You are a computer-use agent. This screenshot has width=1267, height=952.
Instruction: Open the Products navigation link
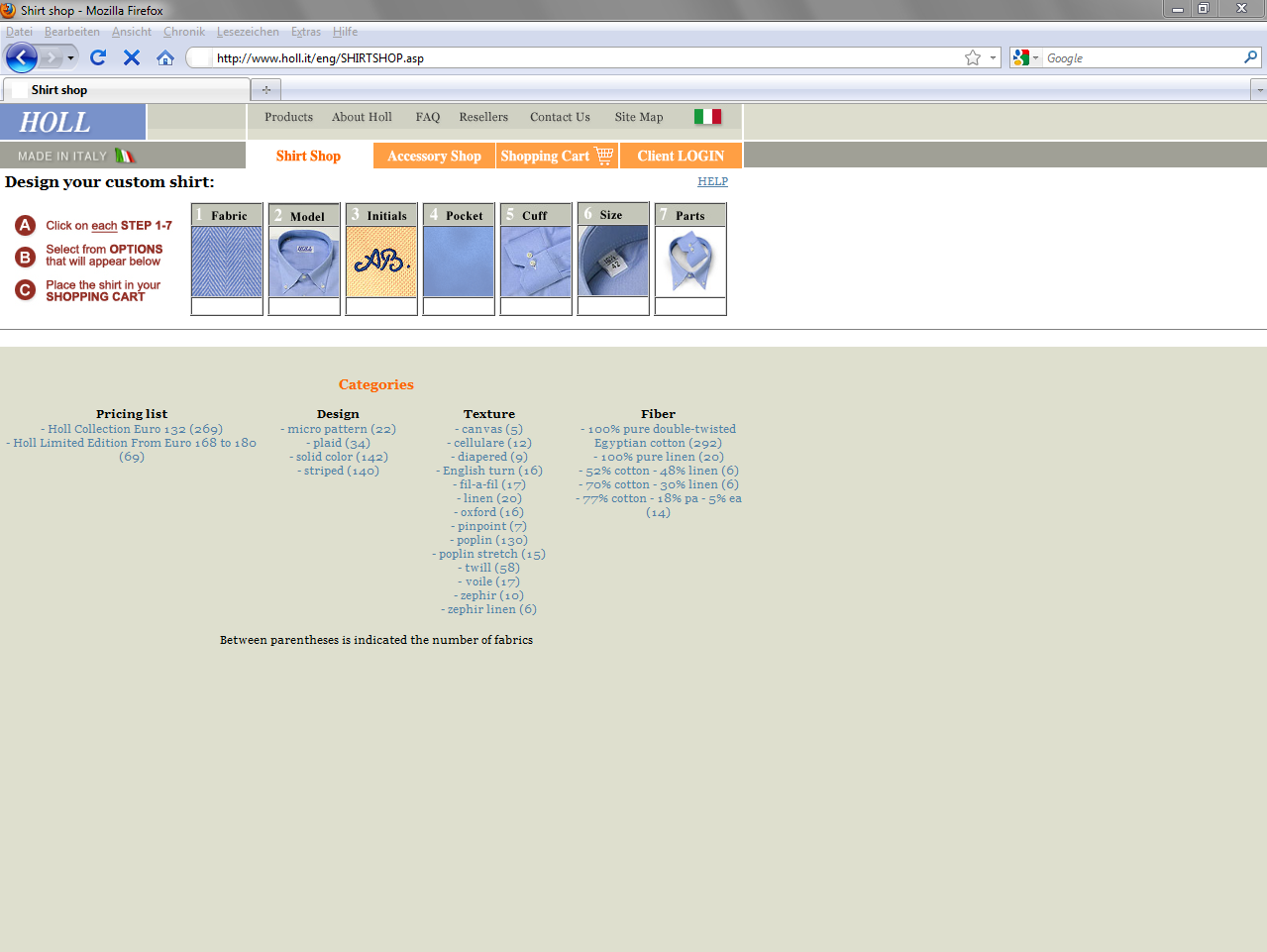pos(288,117)
